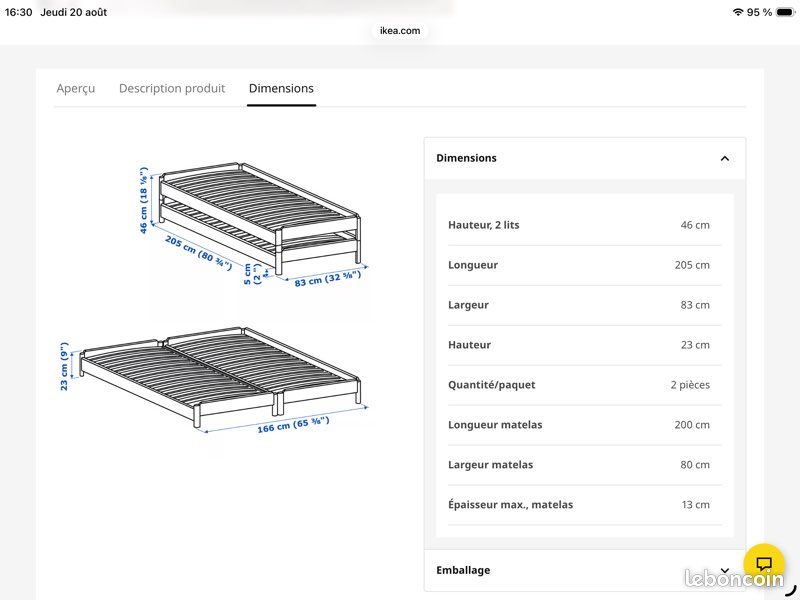Tap the 'Jeudi 20 août' date
800x600 pixels.
[x=73, y=12]
